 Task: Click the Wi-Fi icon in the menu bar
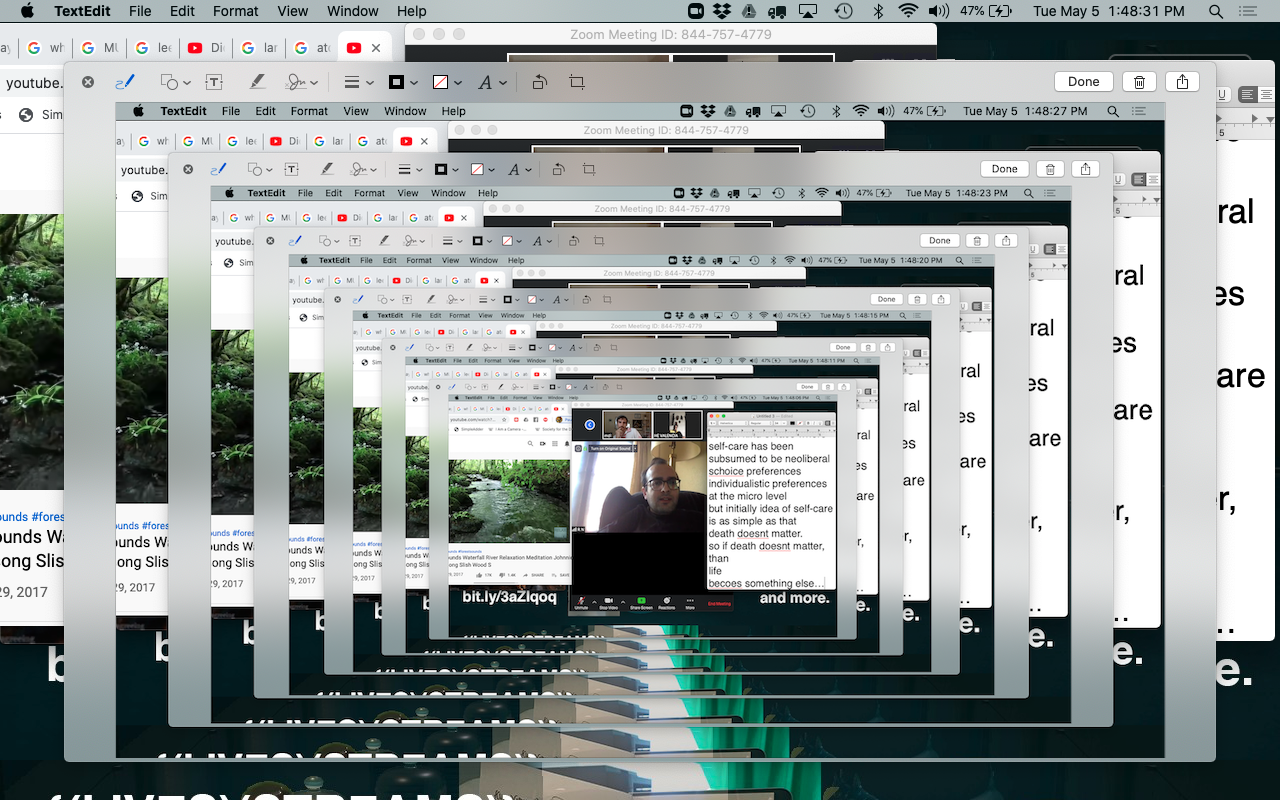907,11
